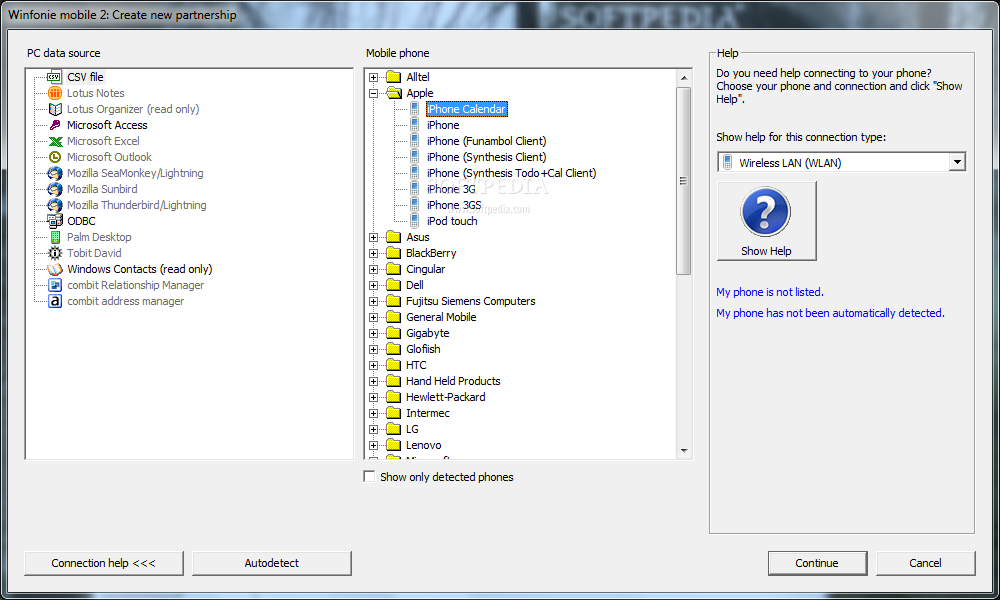Click the Lotus Notes icon
Viewport: 1000px width, 600px height.
coord(55,93)
